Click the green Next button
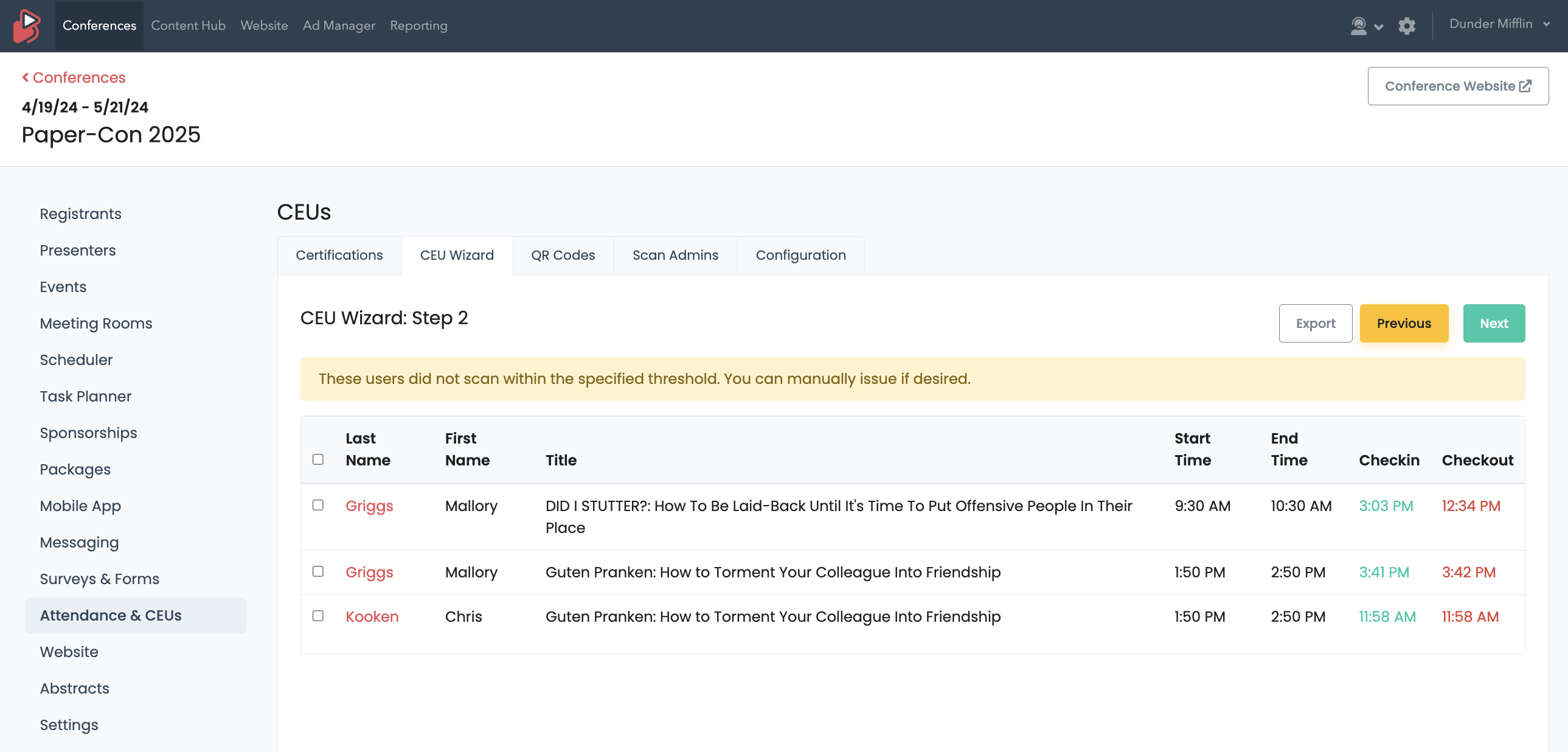1568x752 pixels. [1493, 323]
